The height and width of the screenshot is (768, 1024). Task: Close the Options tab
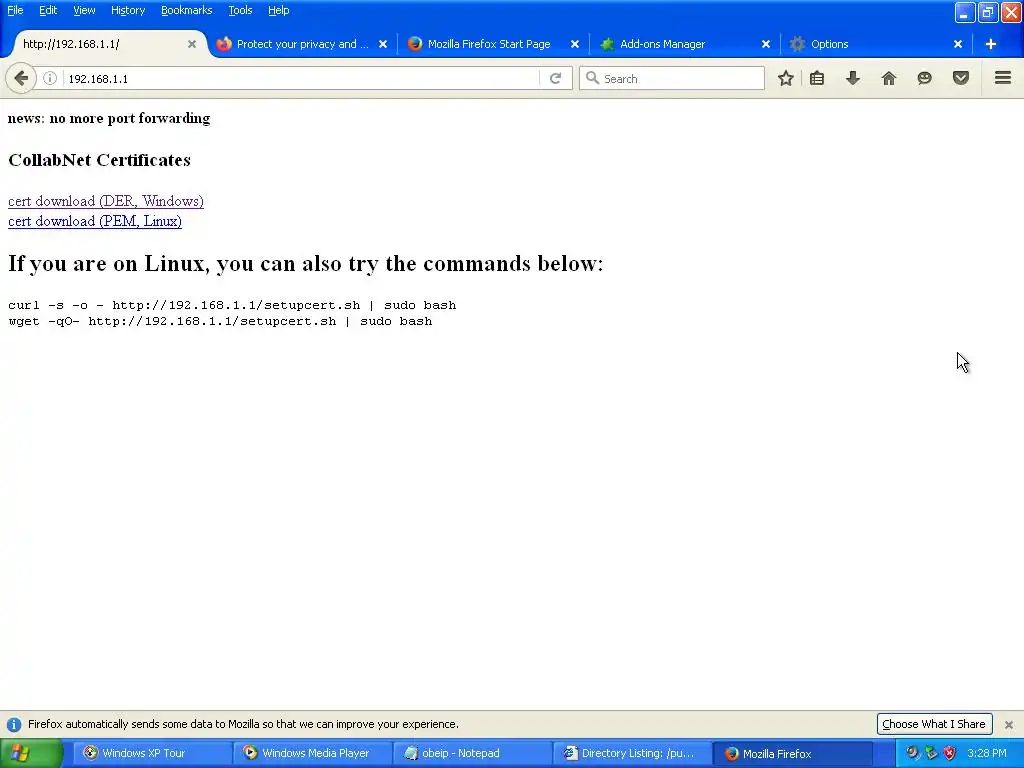tap(958, 44)
